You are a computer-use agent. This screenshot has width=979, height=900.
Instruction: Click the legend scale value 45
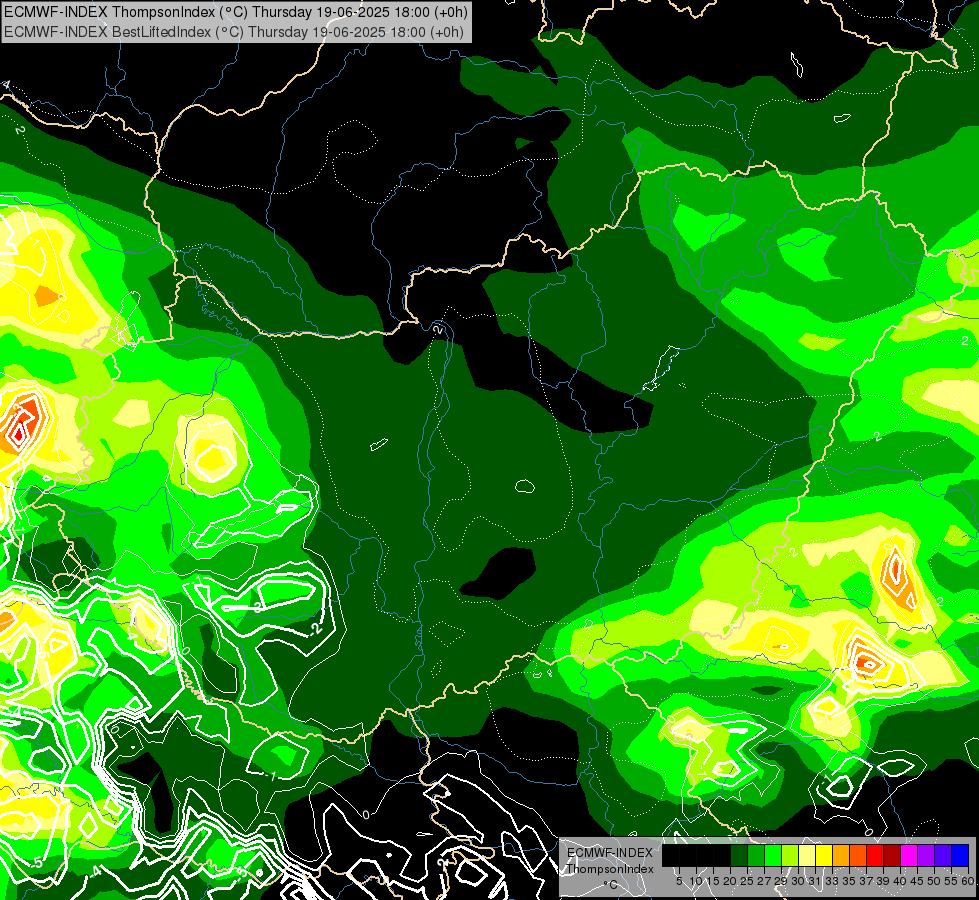(917, 881)
